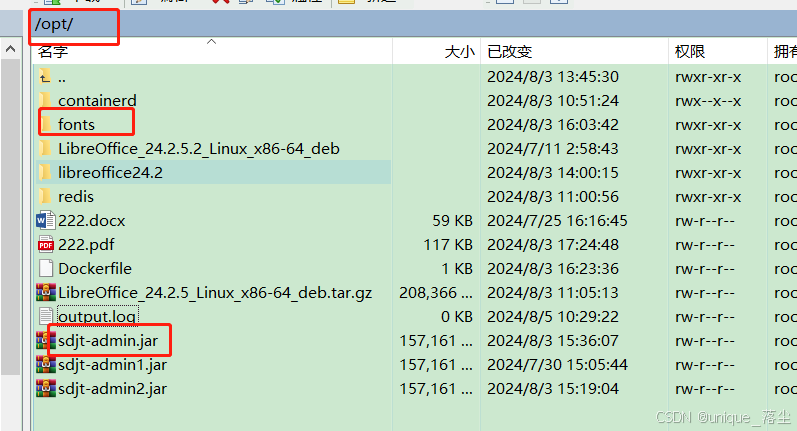Viewport: 797px width, 431px height.
Task: Click the scrollbar up arrow
Action: pyautogui.click(x=10, y=49)
